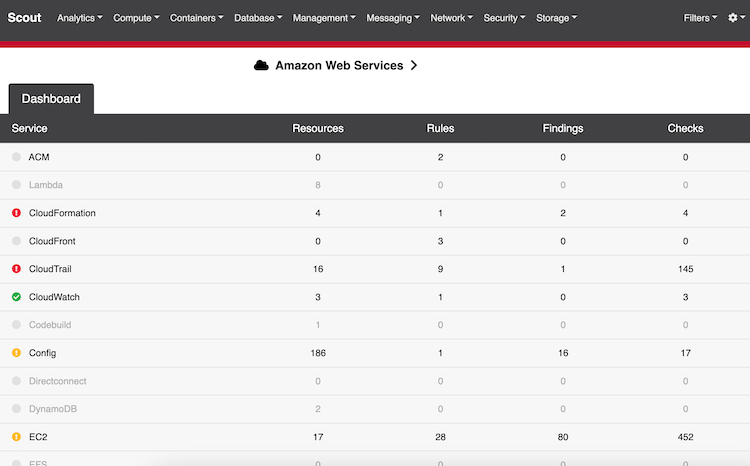Viewport: 750px width, 466px height.
Task: Open the Security dropdown menu
Action: (504, 18)
